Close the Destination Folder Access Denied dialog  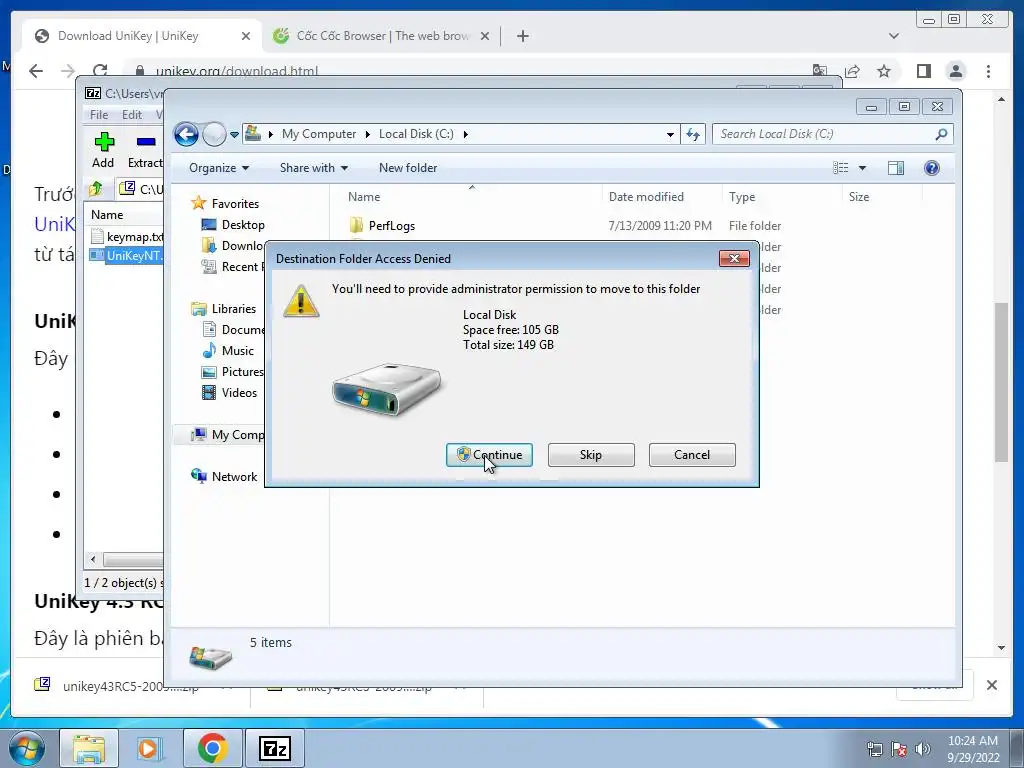click(x=734, y=259)
